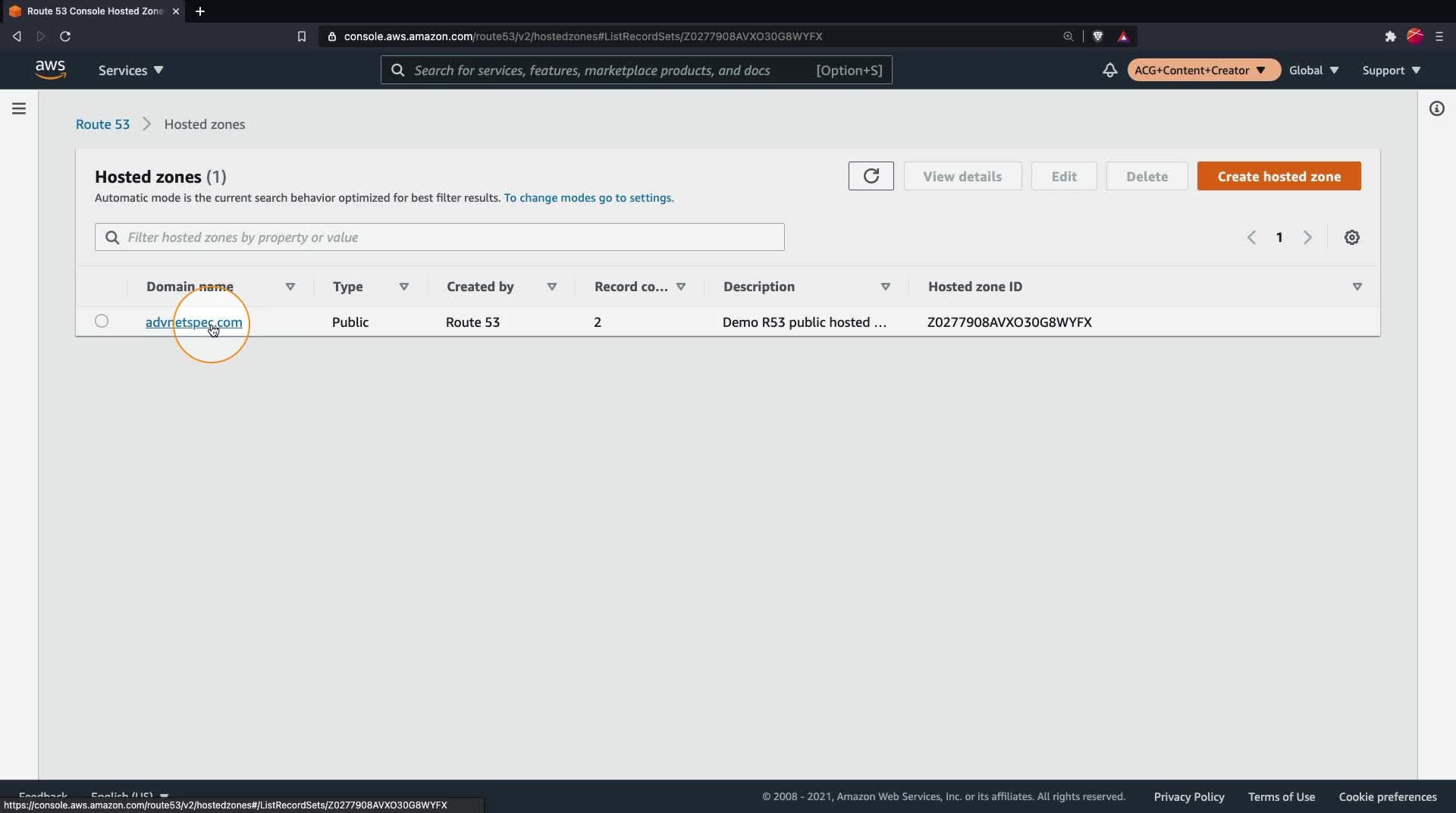Click the browser forward arrow
The width and height of the screenshot is (1456, 813).
pyautogui.click(x=41, y=36)
